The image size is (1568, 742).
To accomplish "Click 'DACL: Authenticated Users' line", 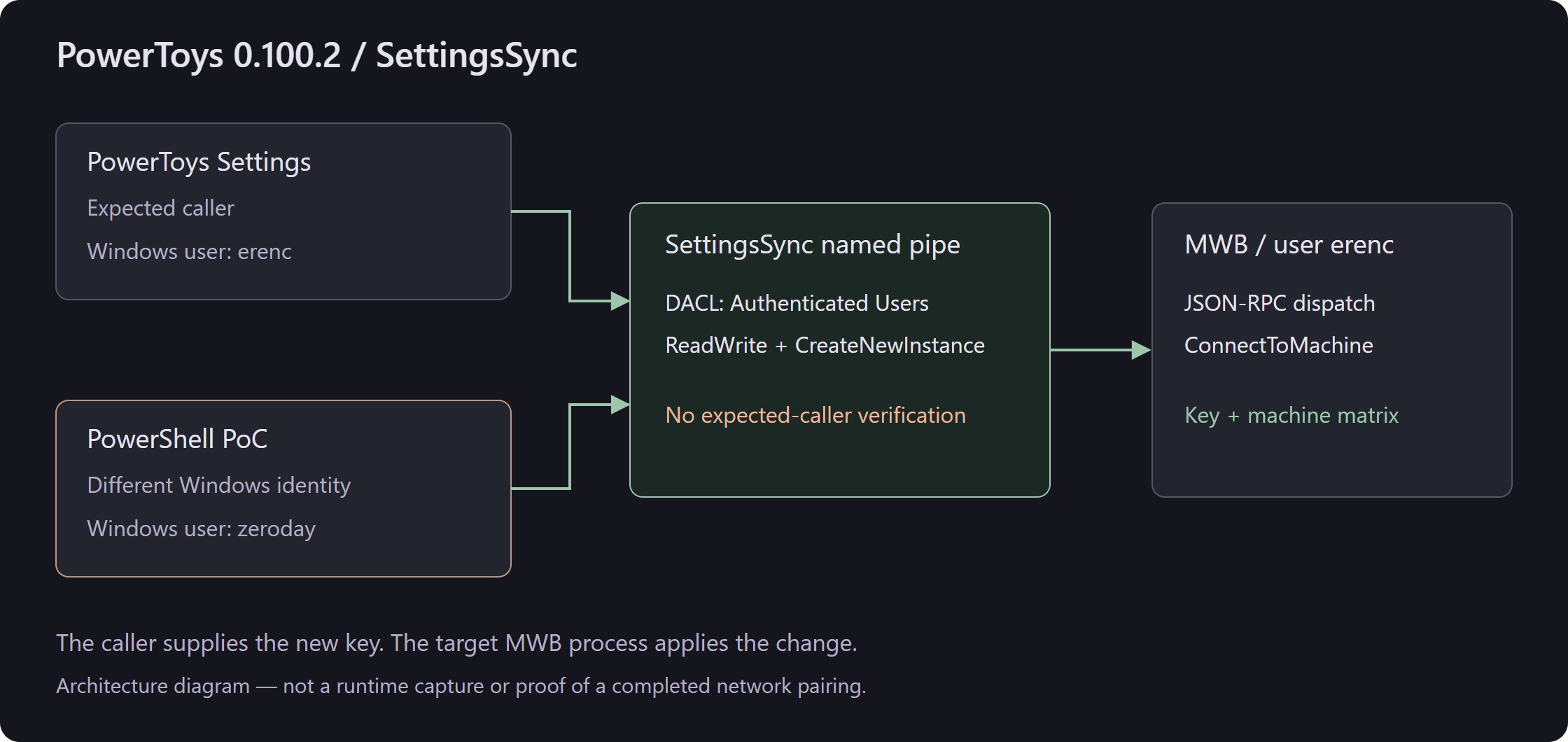I will click(x=797, y=303).
